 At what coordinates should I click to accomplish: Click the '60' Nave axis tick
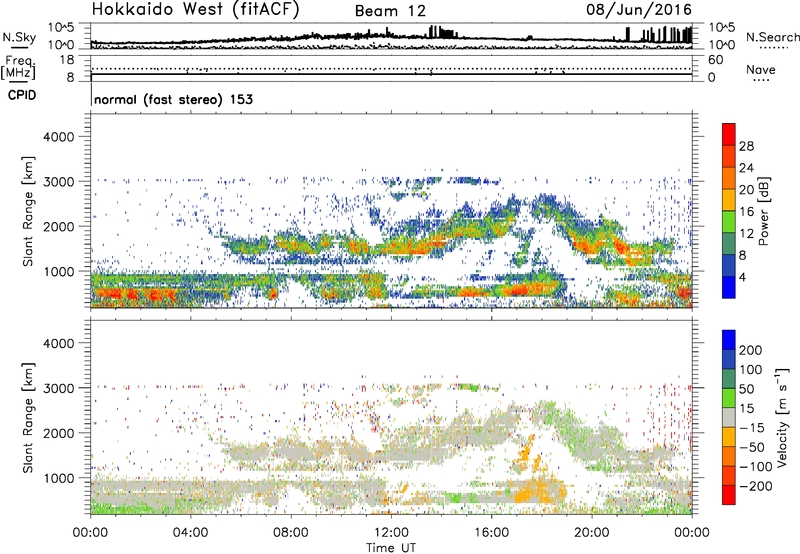[715, 60]
